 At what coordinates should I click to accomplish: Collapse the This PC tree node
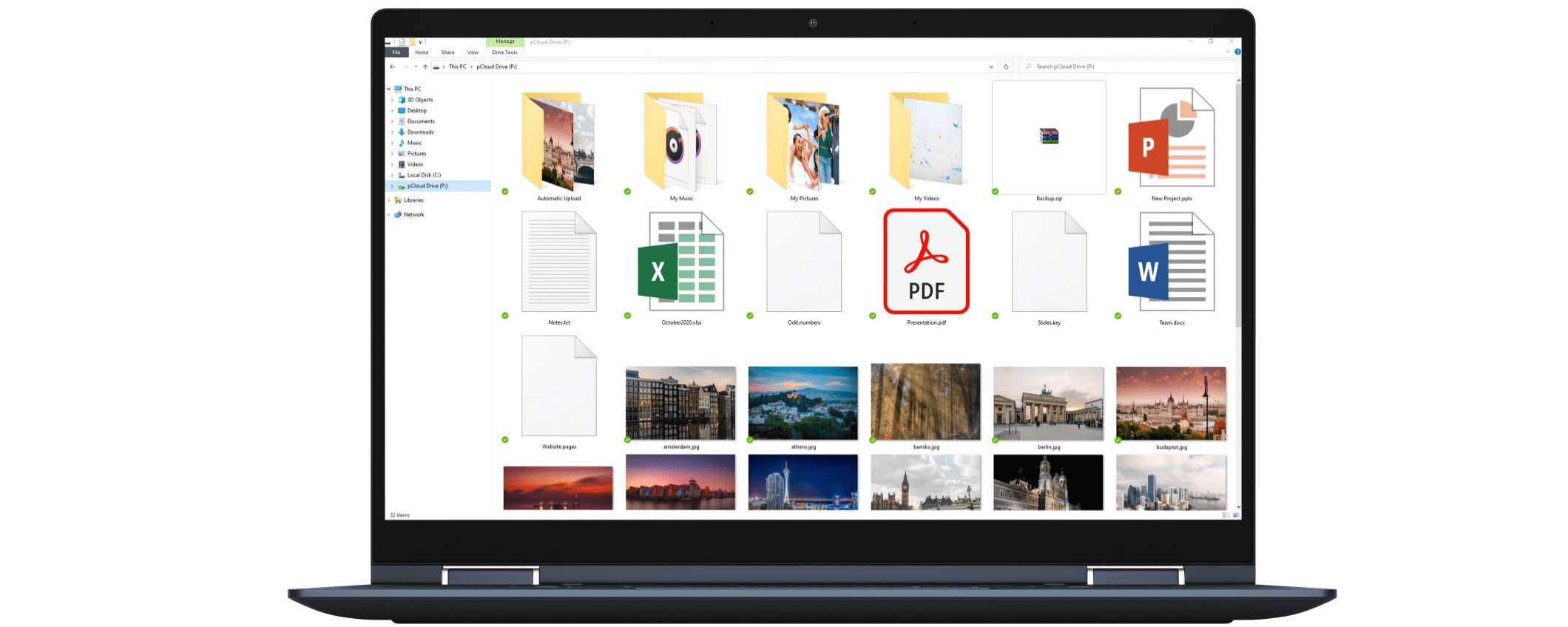pyautogui.click(x=389, y=89)
